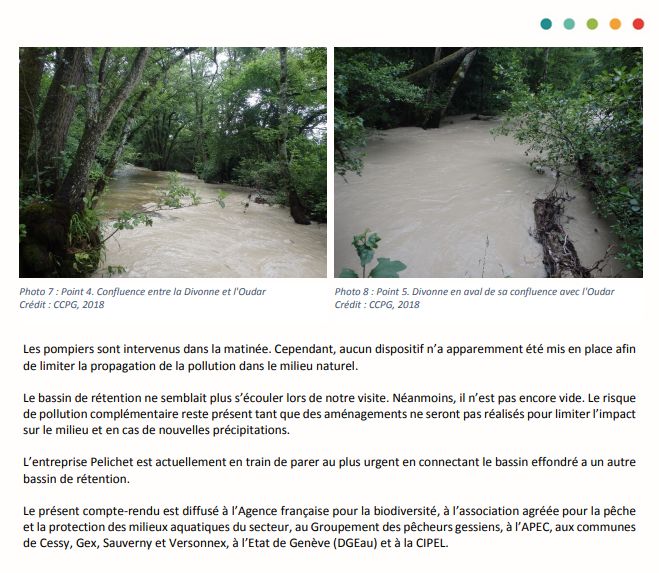Click the green dot in header
The image size is (659, 573).
coord(592,24)
